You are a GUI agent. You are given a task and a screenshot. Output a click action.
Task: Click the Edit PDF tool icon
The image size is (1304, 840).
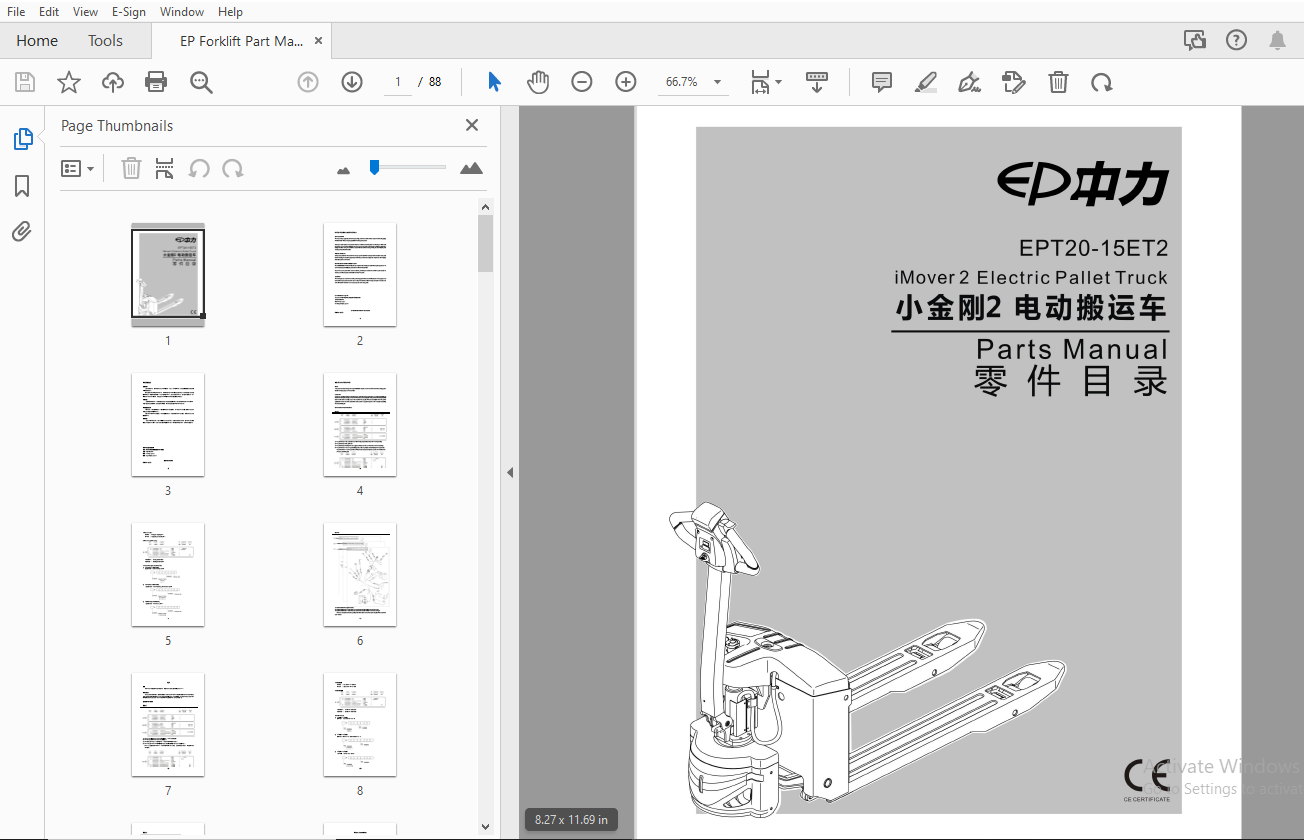click(1014, 82)
